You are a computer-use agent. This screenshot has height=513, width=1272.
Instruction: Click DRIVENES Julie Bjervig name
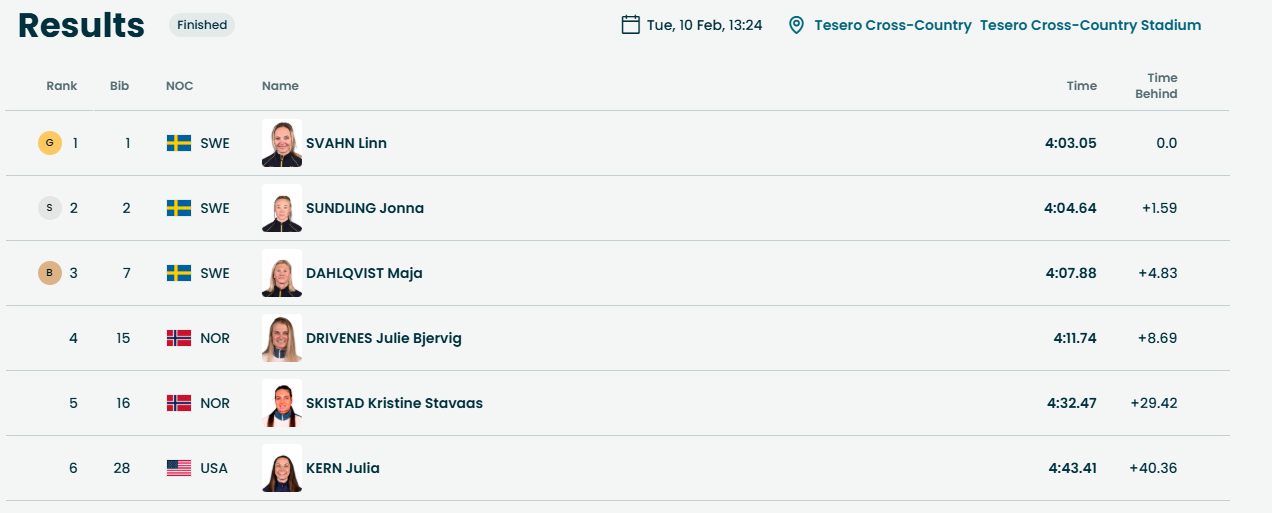383,338
